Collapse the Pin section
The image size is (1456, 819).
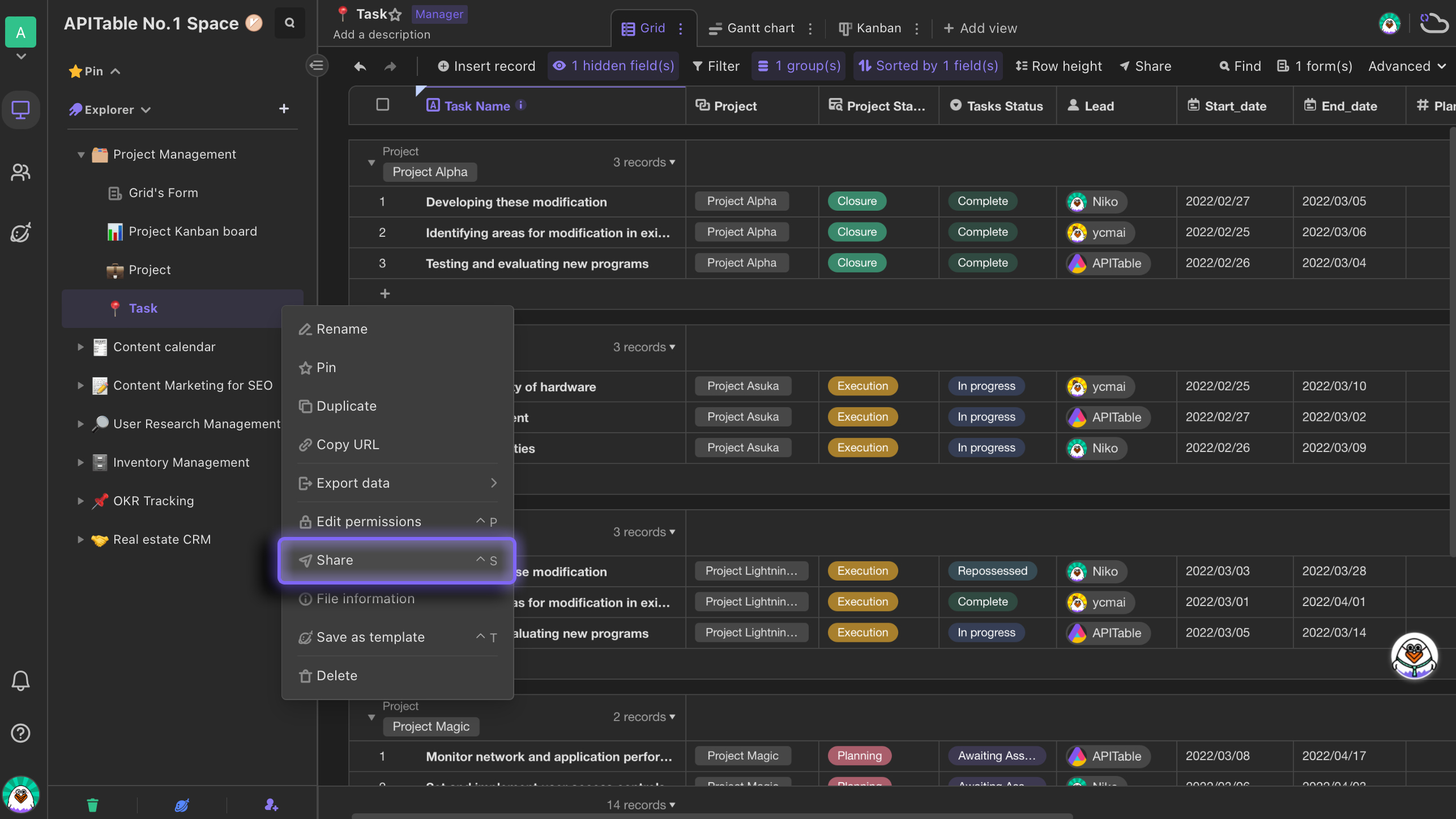tap(116, 71)
